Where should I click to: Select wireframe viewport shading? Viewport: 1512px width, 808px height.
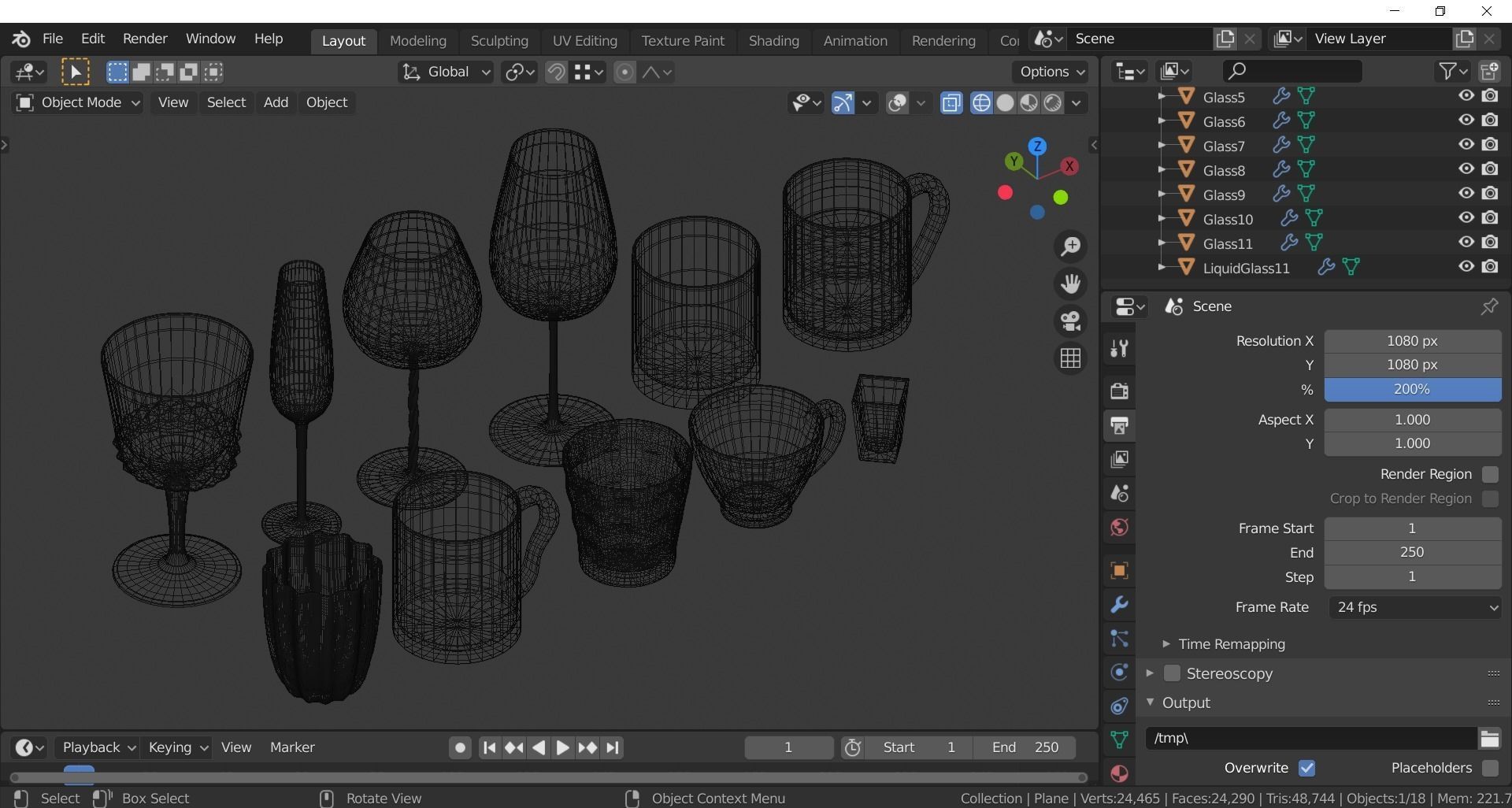point(981,103)
